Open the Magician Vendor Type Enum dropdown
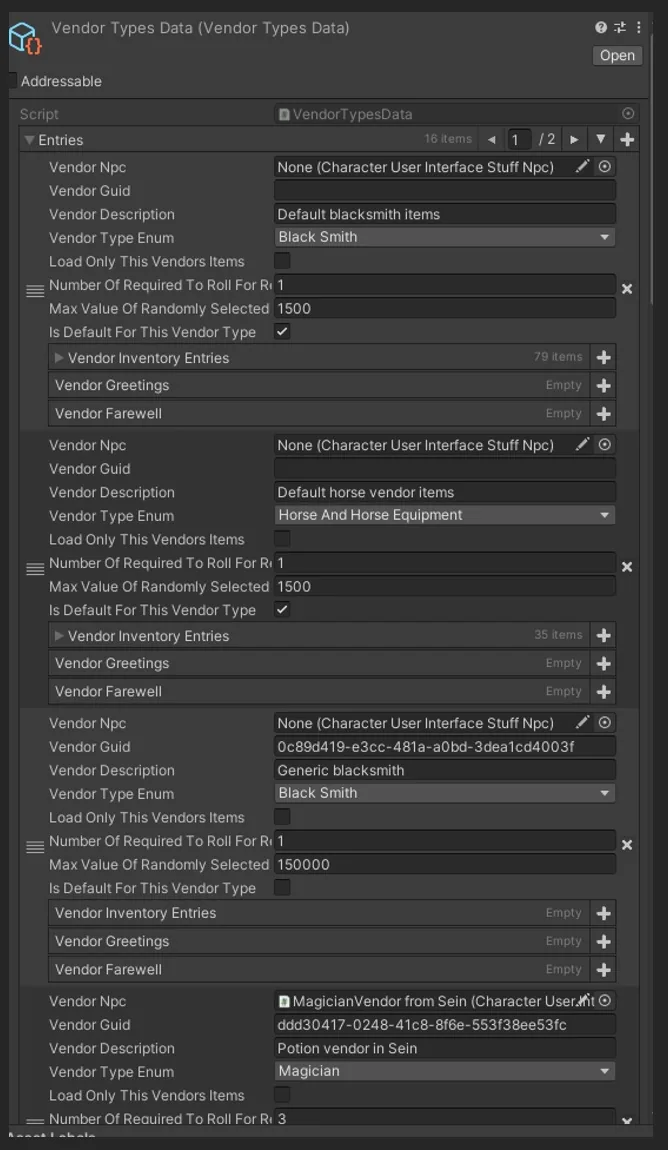 click(445, 1071)
